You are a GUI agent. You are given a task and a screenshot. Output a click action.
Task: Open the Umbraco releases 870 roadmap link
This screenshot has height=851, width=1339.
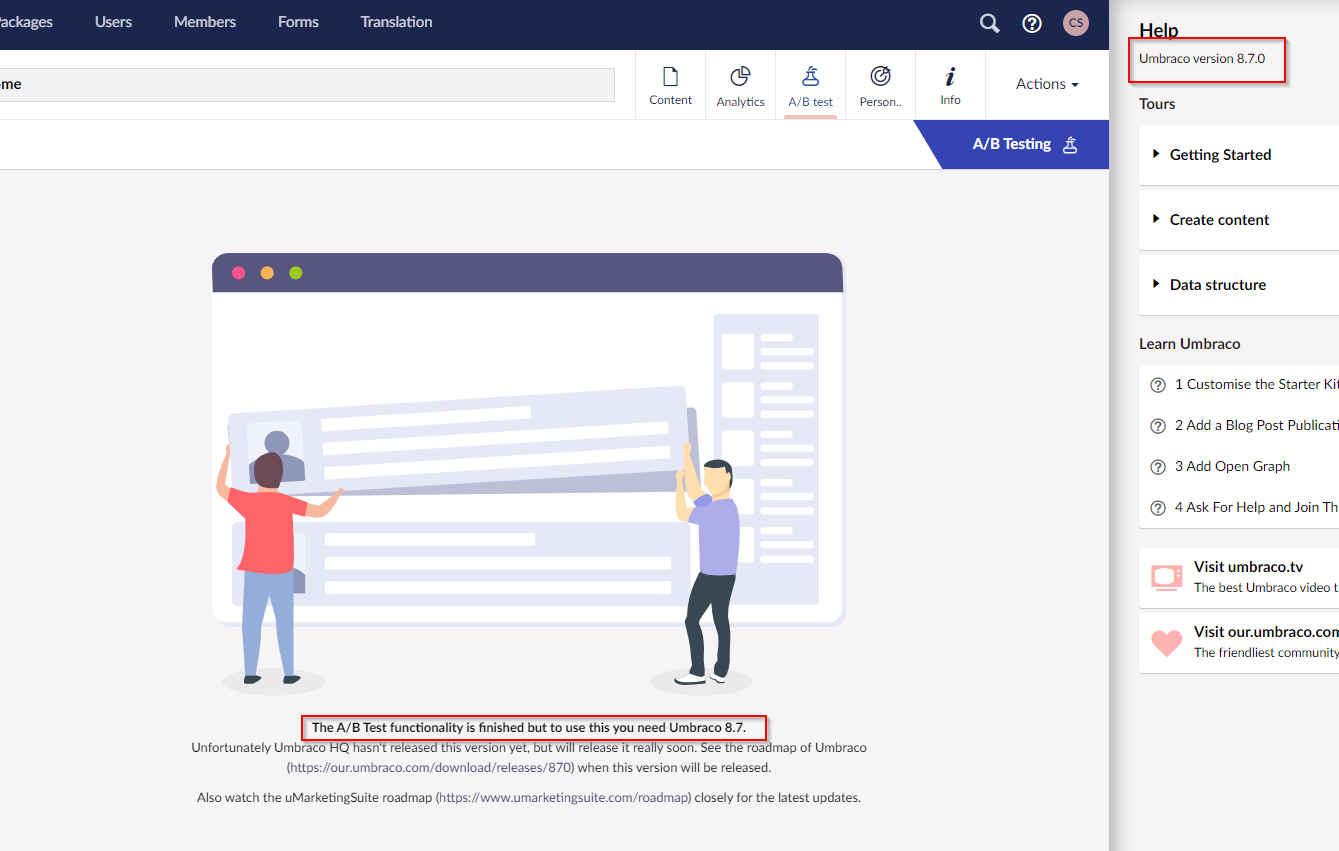(x=430, y=768)
